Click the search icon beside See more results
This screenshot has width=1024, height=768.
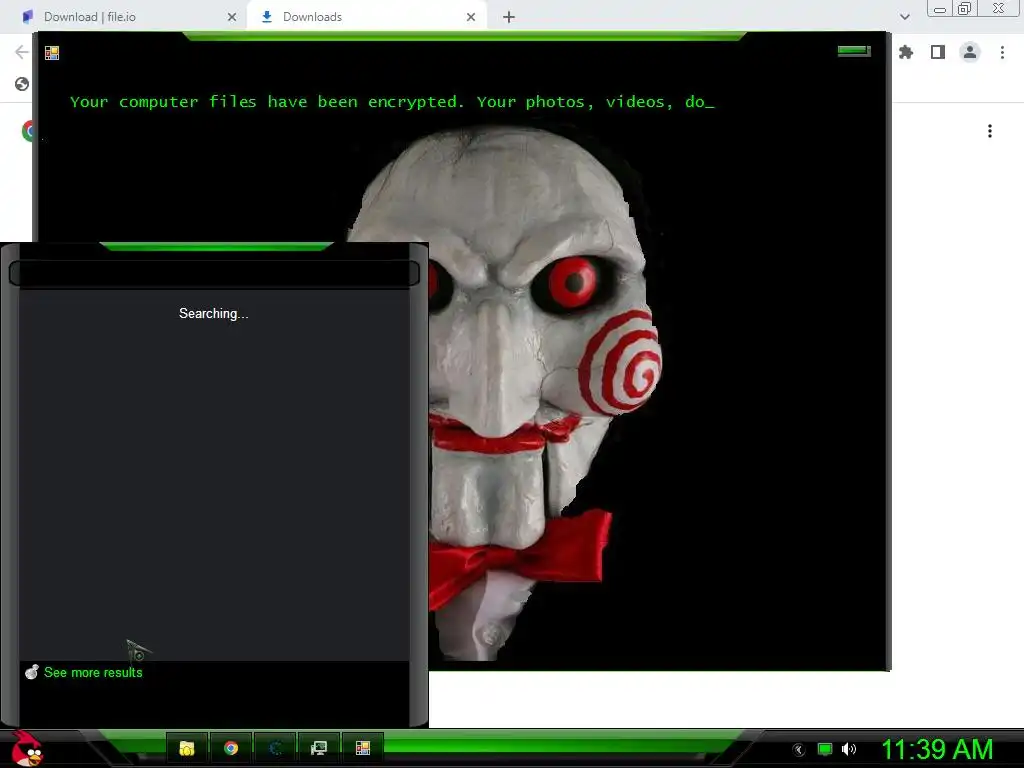click(x=31, y=671)
